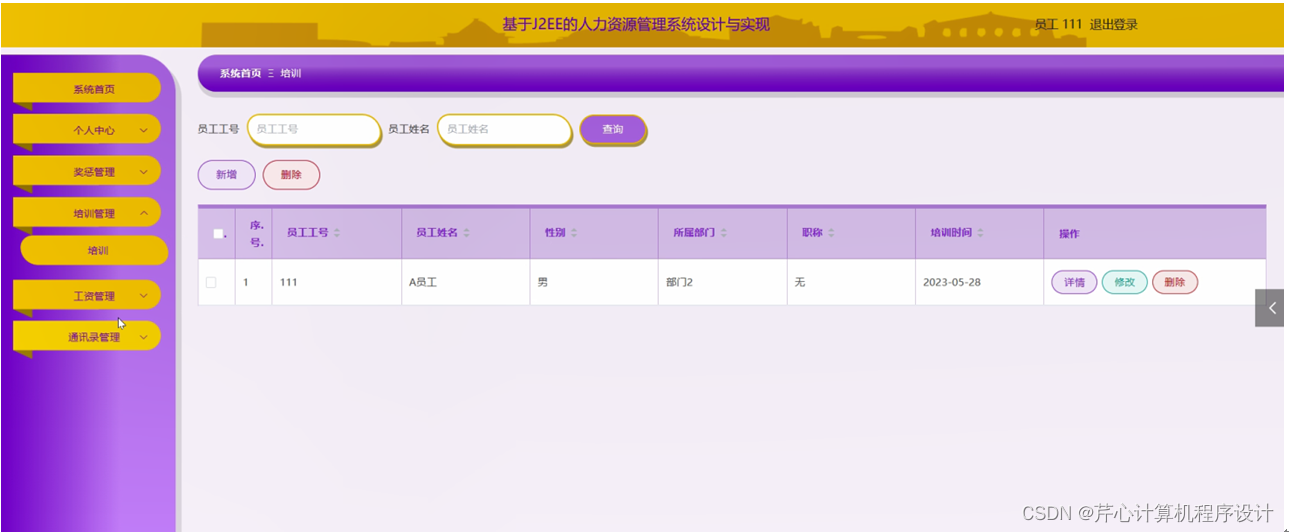This screenshot has height=532, width=1289.
Task: Click the 新增 button
Action: (x=227, y=175)
